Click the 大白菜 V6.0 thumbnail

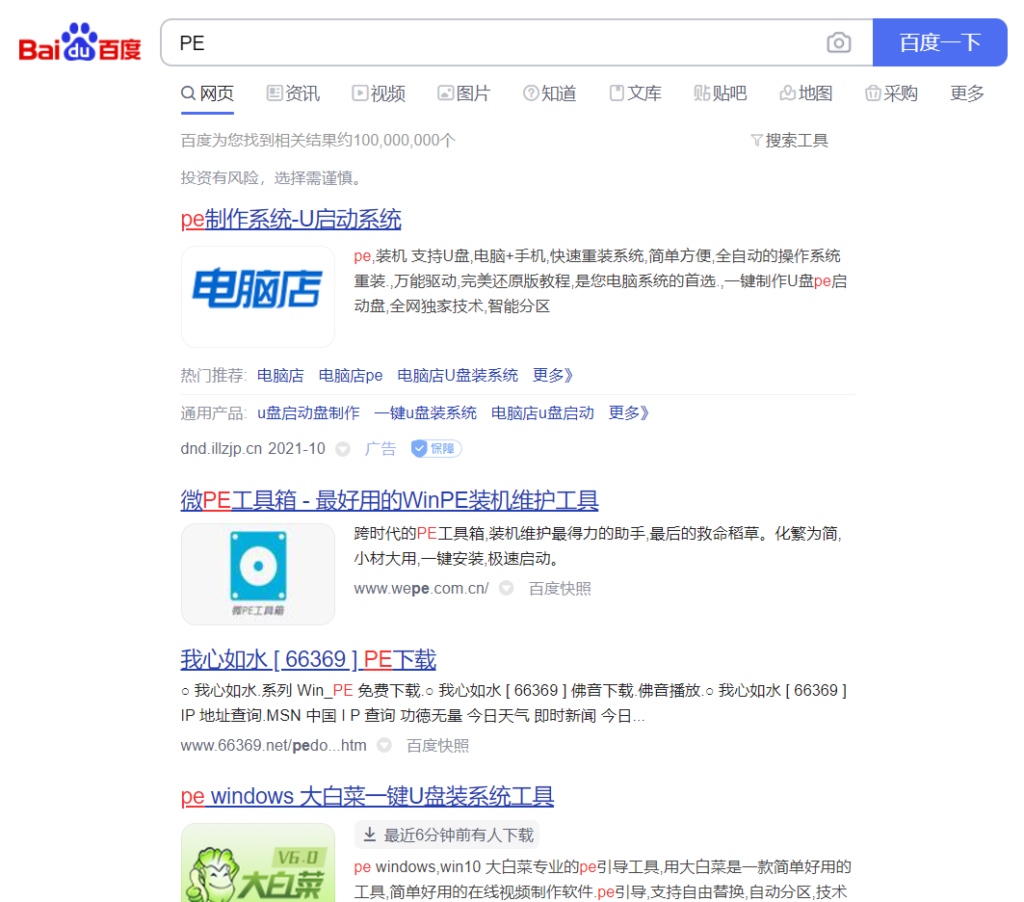(x=258, y=862)
